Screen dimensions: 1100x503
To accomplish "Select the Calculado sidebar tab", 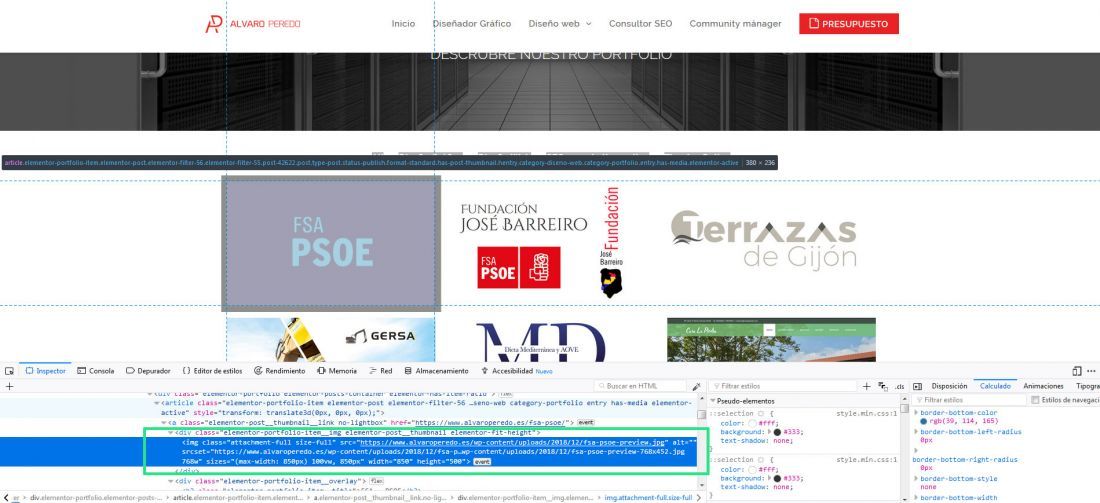I will tap(995, 387).
